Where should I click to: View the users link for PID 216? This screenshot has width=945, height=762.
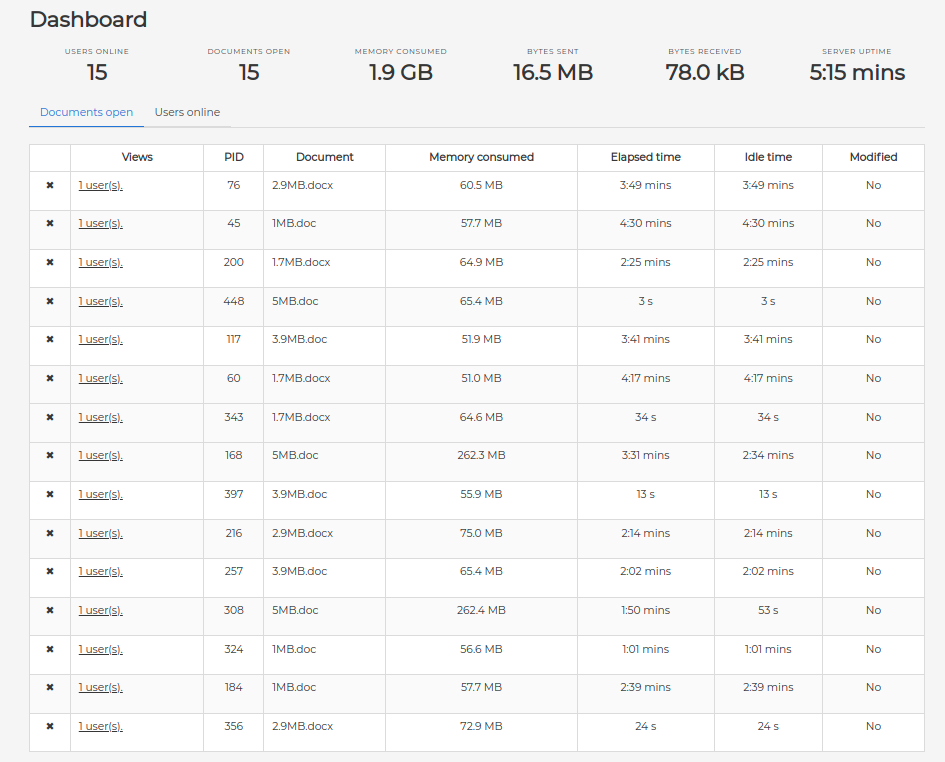[x=100, y=533]
